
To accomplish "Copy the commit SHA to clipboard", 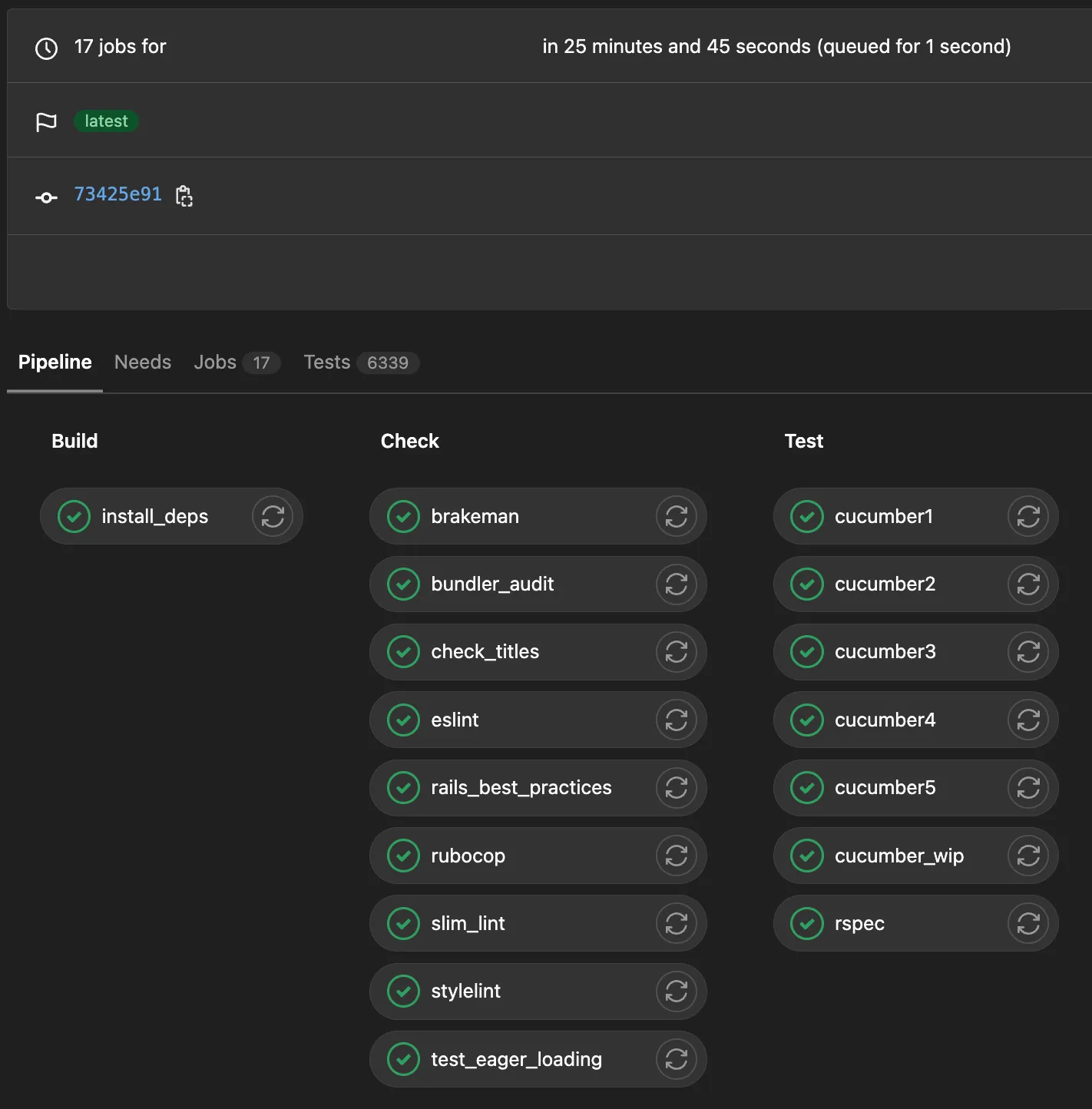I will point(184,196).
